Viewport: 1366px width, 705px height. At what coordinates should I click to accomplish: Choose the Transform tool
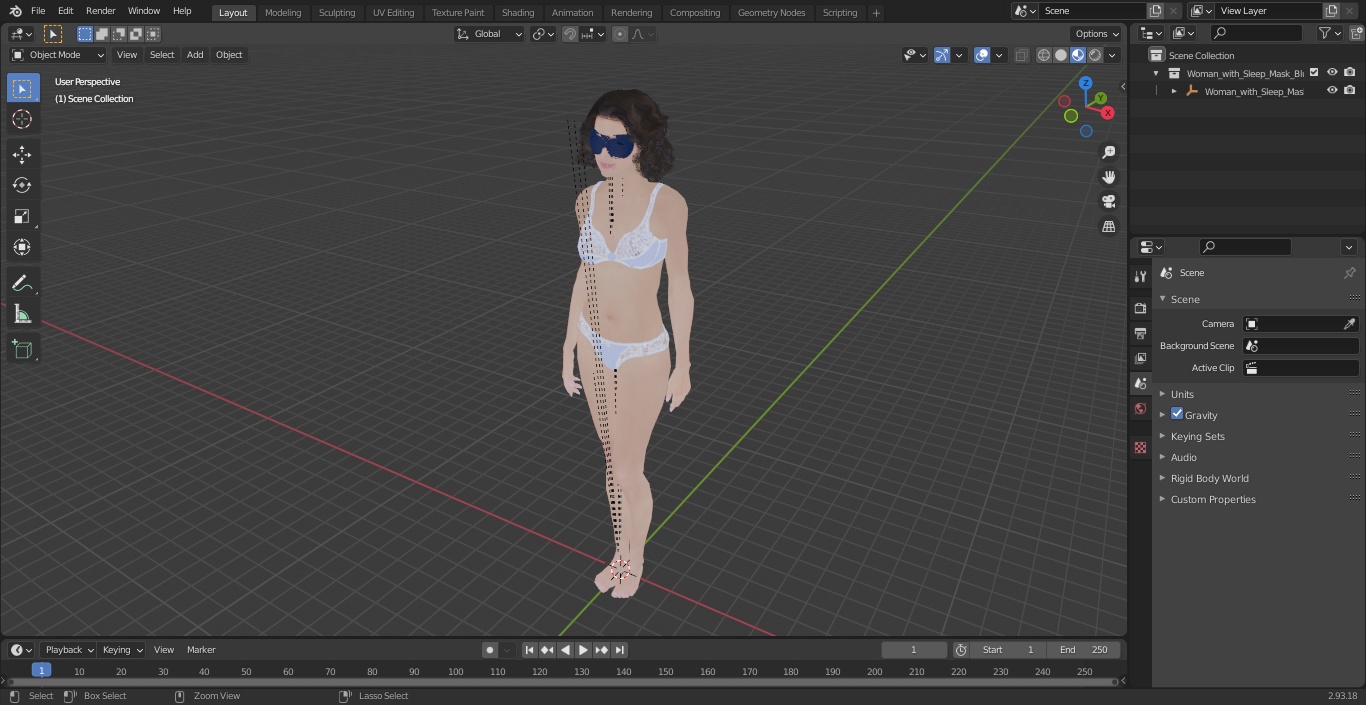[22, 247]
